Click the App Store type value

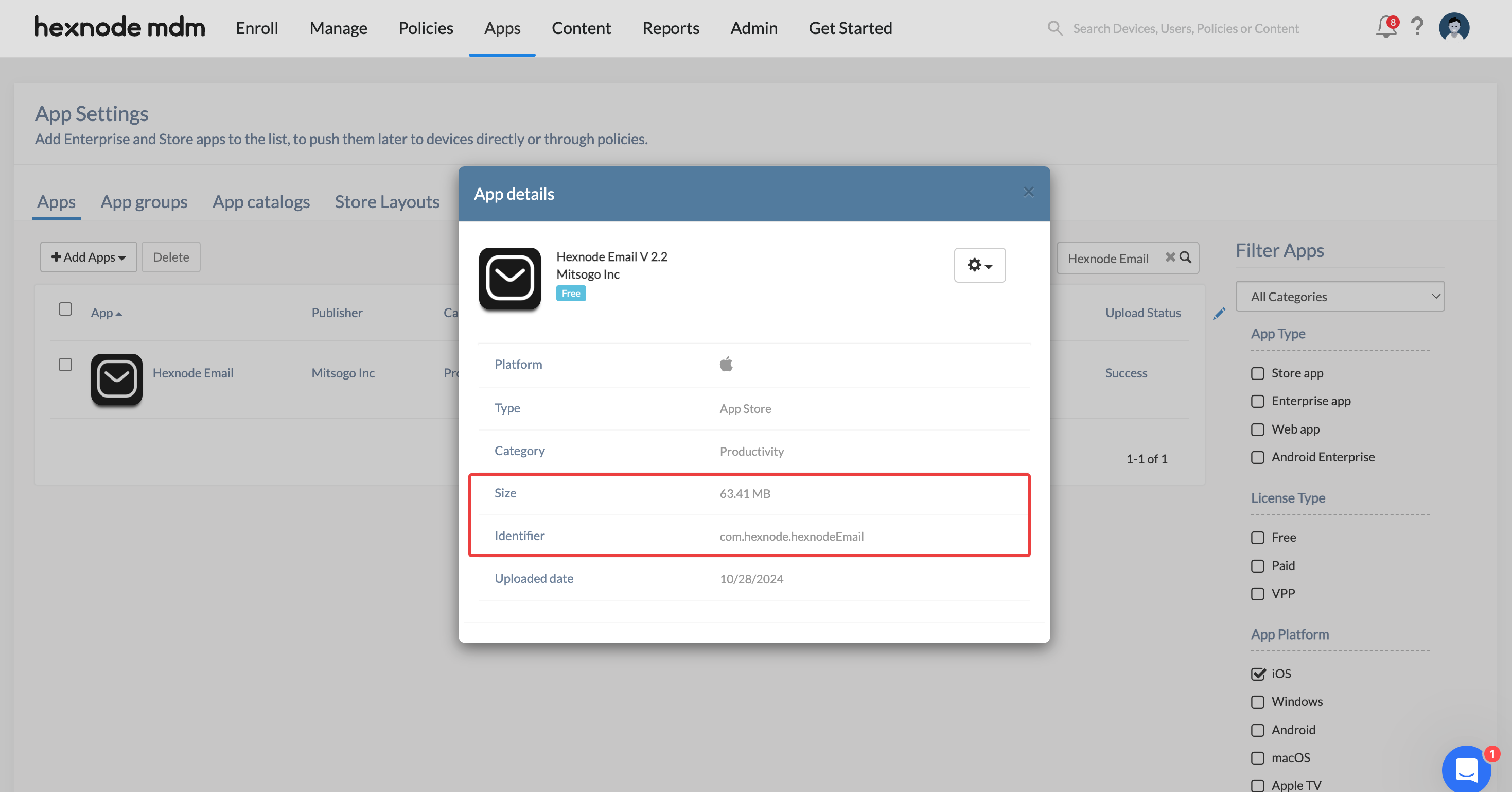[x=745, y=408]
